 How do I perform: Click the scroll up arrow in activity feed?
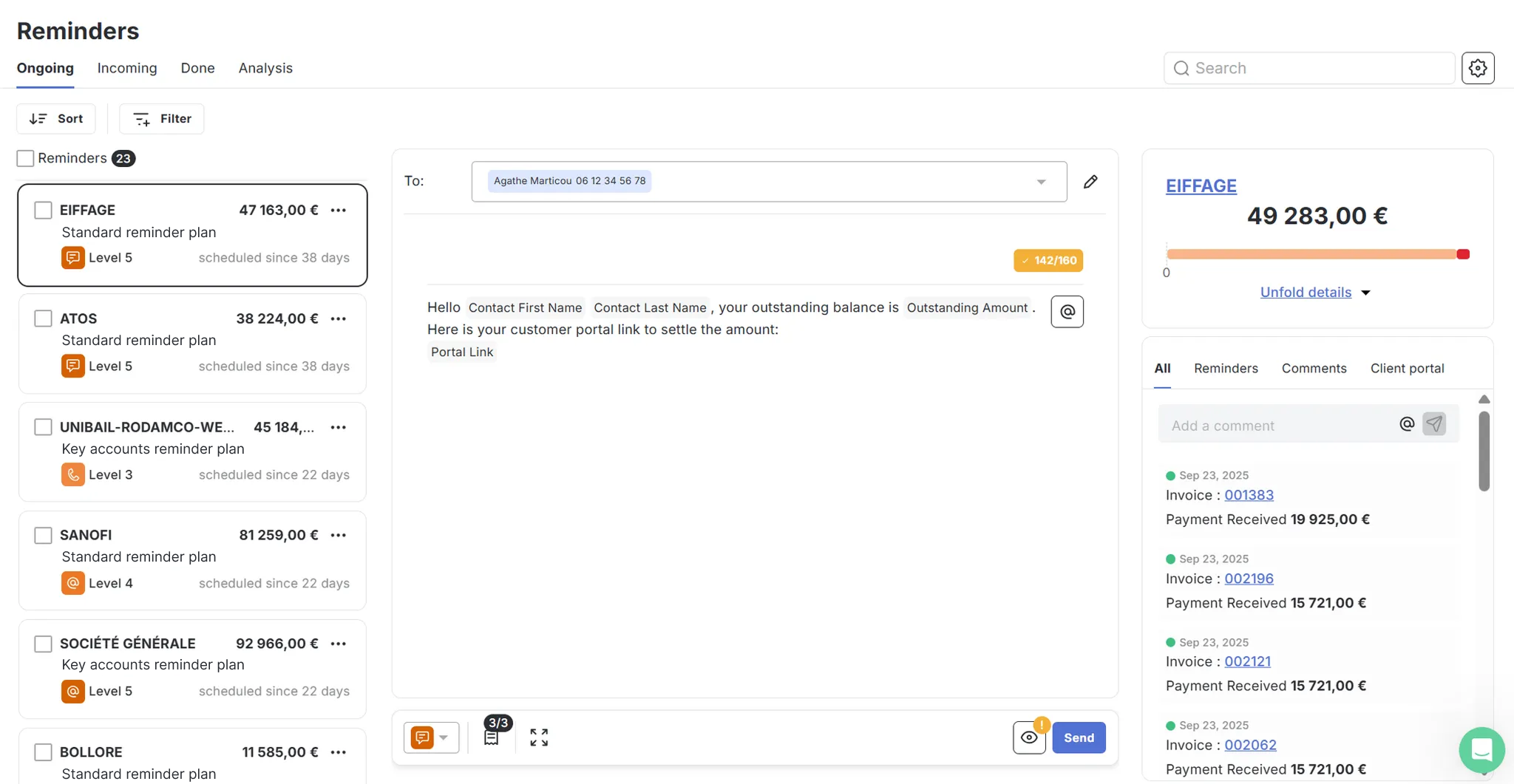[x=1484, y=399]
